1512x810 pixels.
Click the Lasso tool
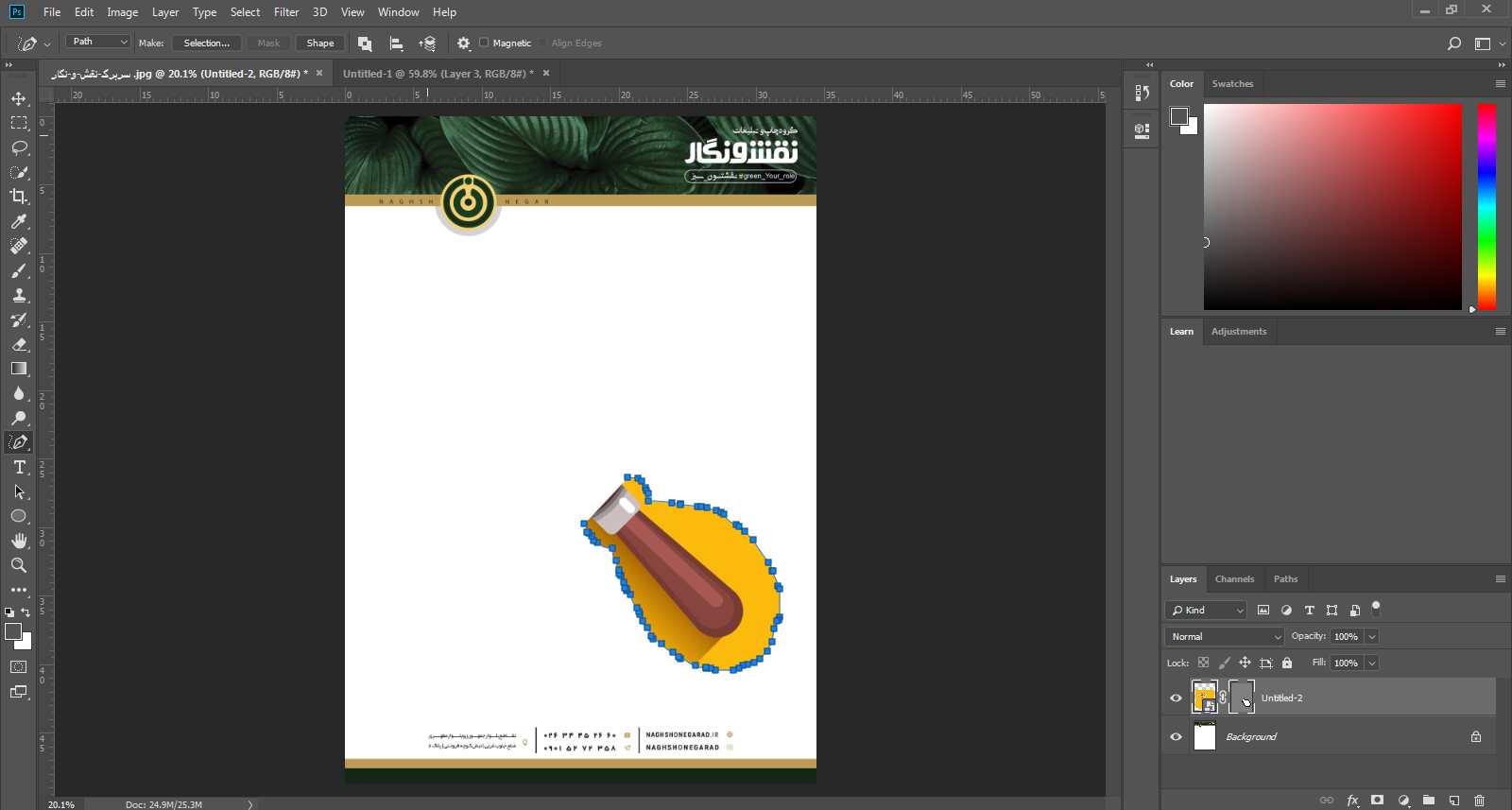[19, 147]
